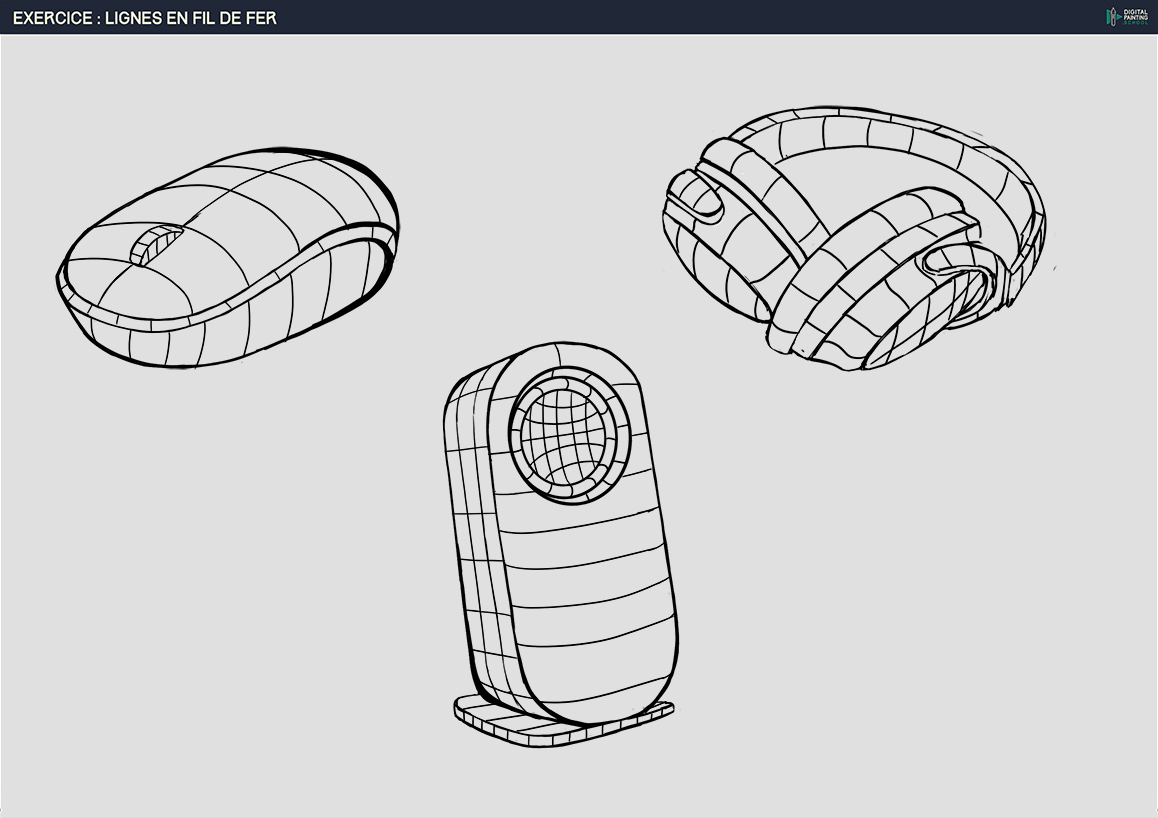Screen dimensions: 1158x818
Task: Select the computer mouse wireframe drawing
Action: (x=228, y=258)
